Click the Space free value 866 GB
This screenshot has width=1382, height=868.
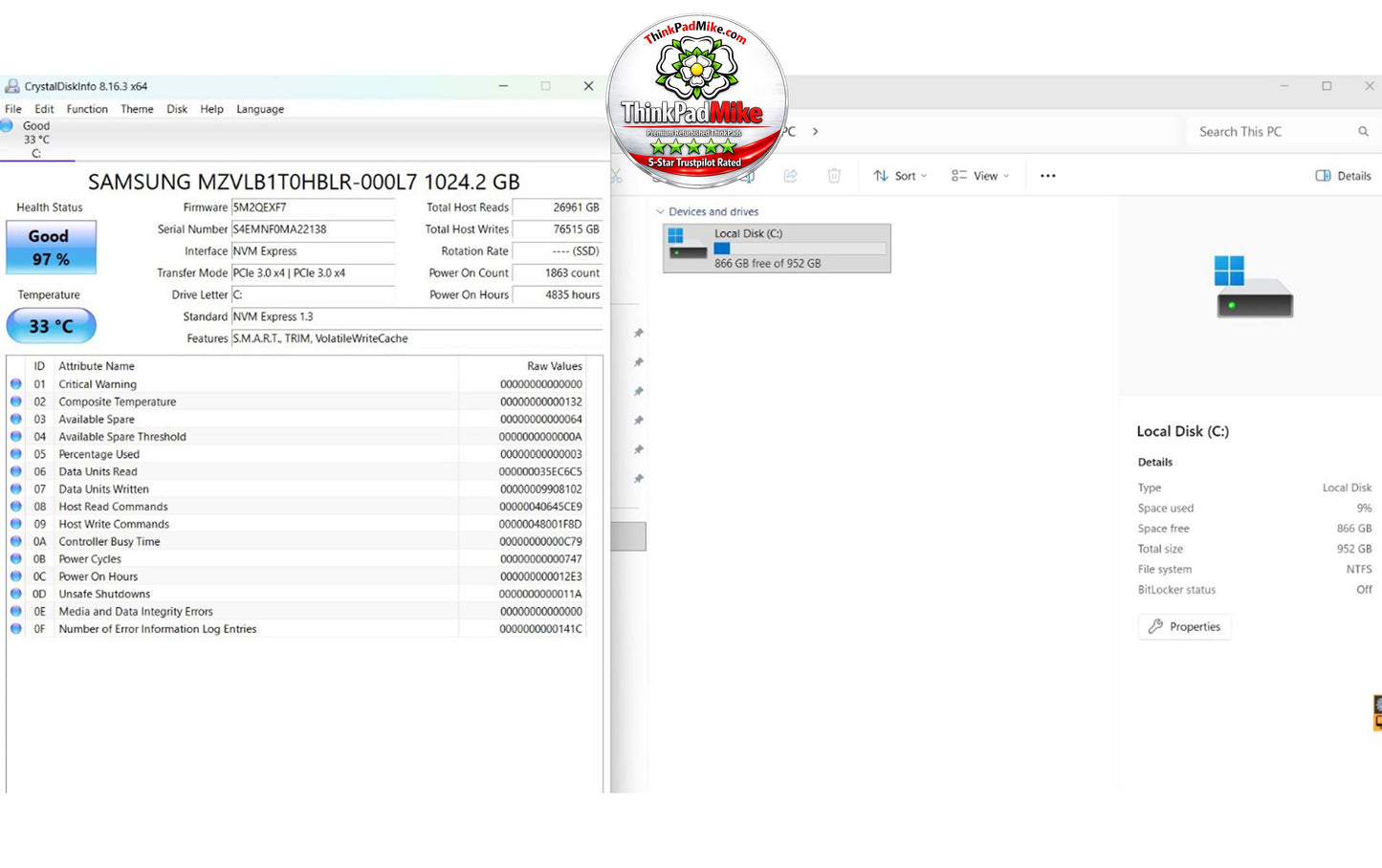coord(1353,529)
